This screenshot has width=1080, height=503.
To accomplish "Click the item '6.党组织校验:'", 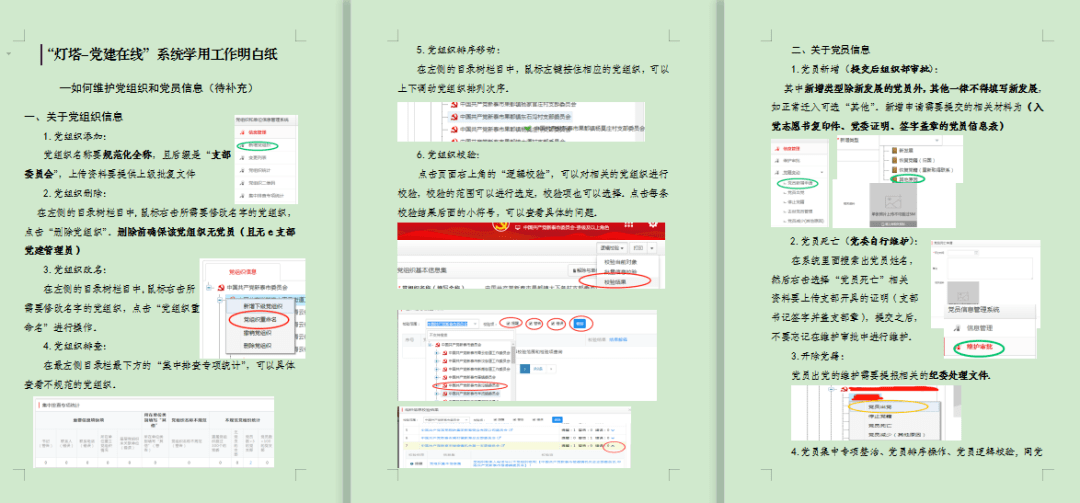I will pyautogui.click(x=449, y=154).
